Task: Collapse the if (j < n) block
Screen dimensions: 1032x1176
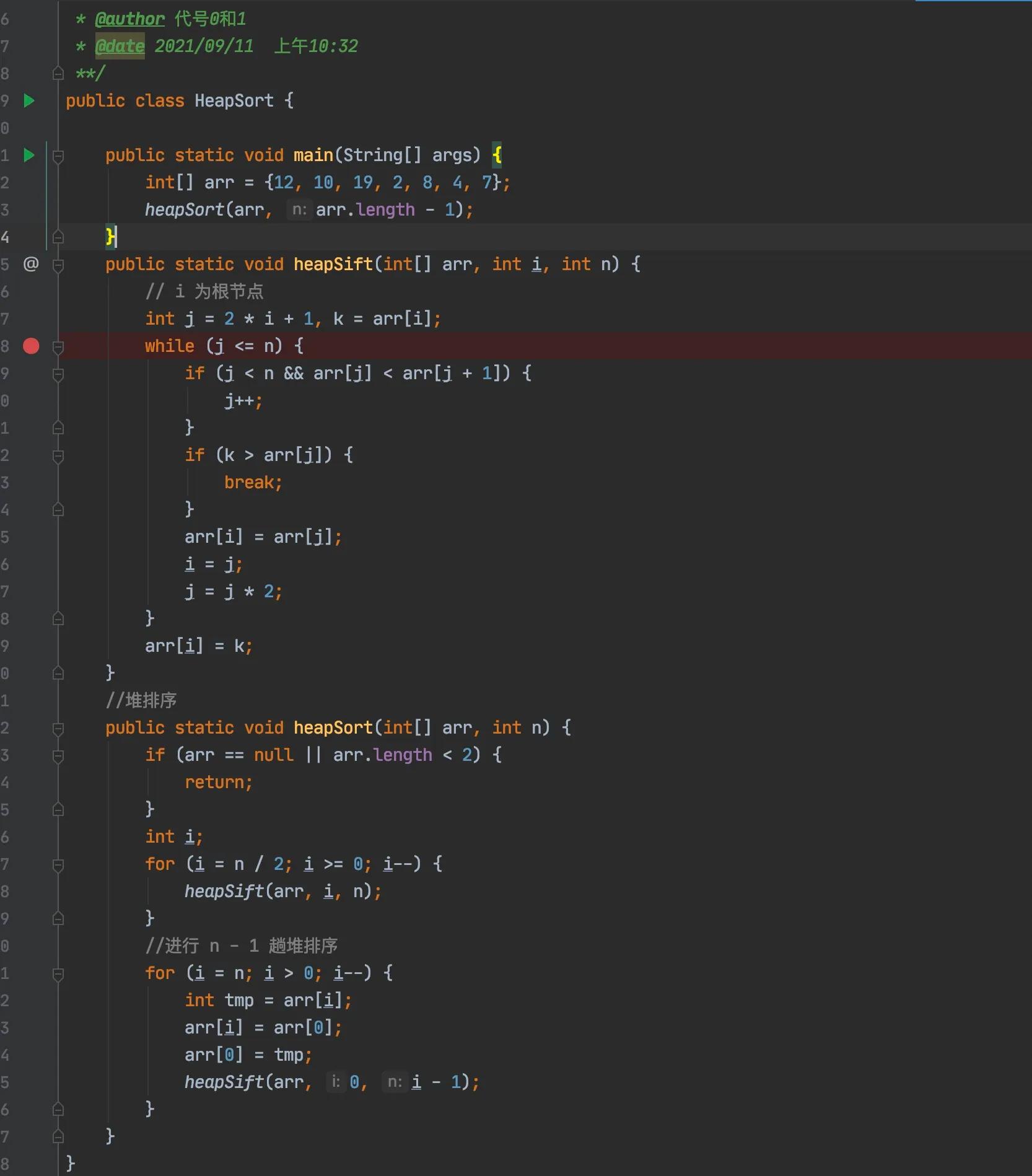Action: [x=58, y=374]
